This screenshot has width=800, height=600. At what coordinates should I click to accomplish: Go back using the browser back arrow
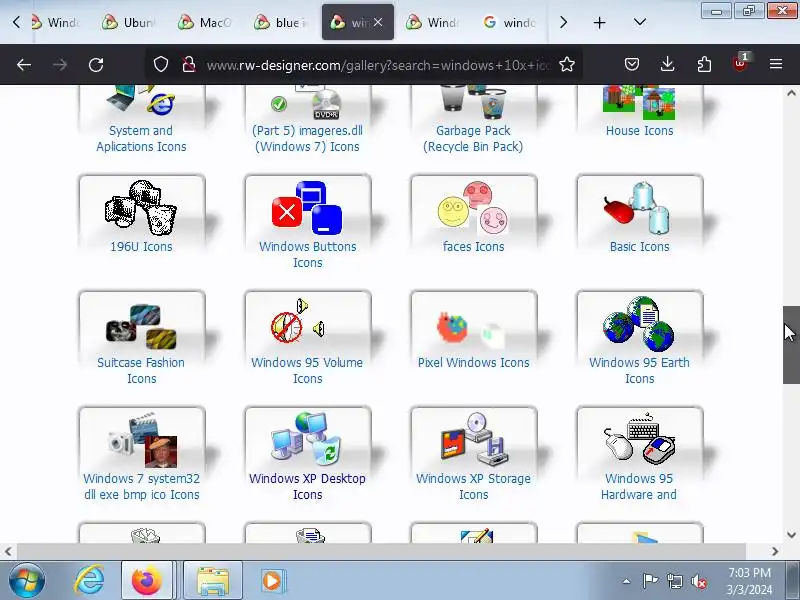pyautogui.click(x=24, y=65)
